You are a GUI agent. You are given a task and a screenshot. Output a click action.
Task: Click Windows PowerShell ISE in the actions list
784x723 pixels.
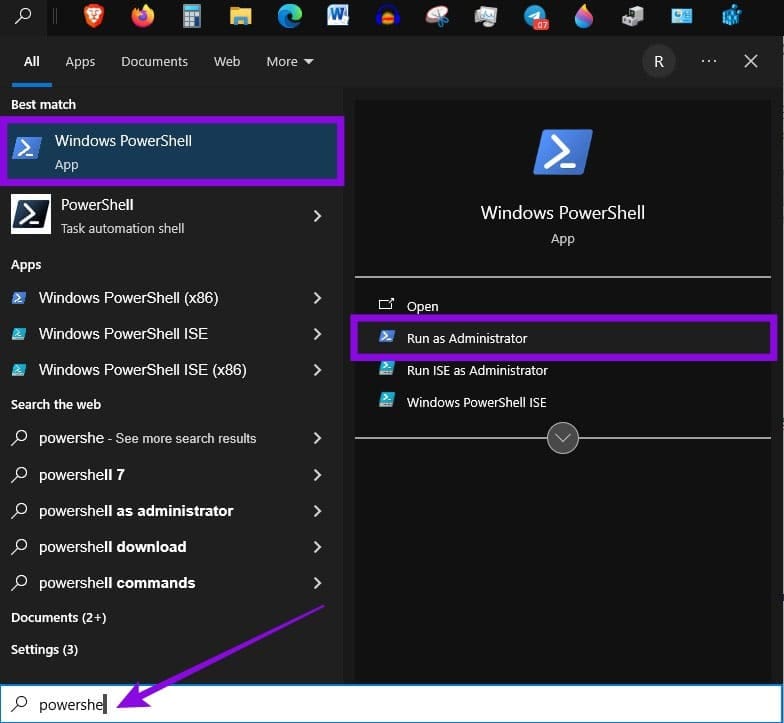point(476,402)
